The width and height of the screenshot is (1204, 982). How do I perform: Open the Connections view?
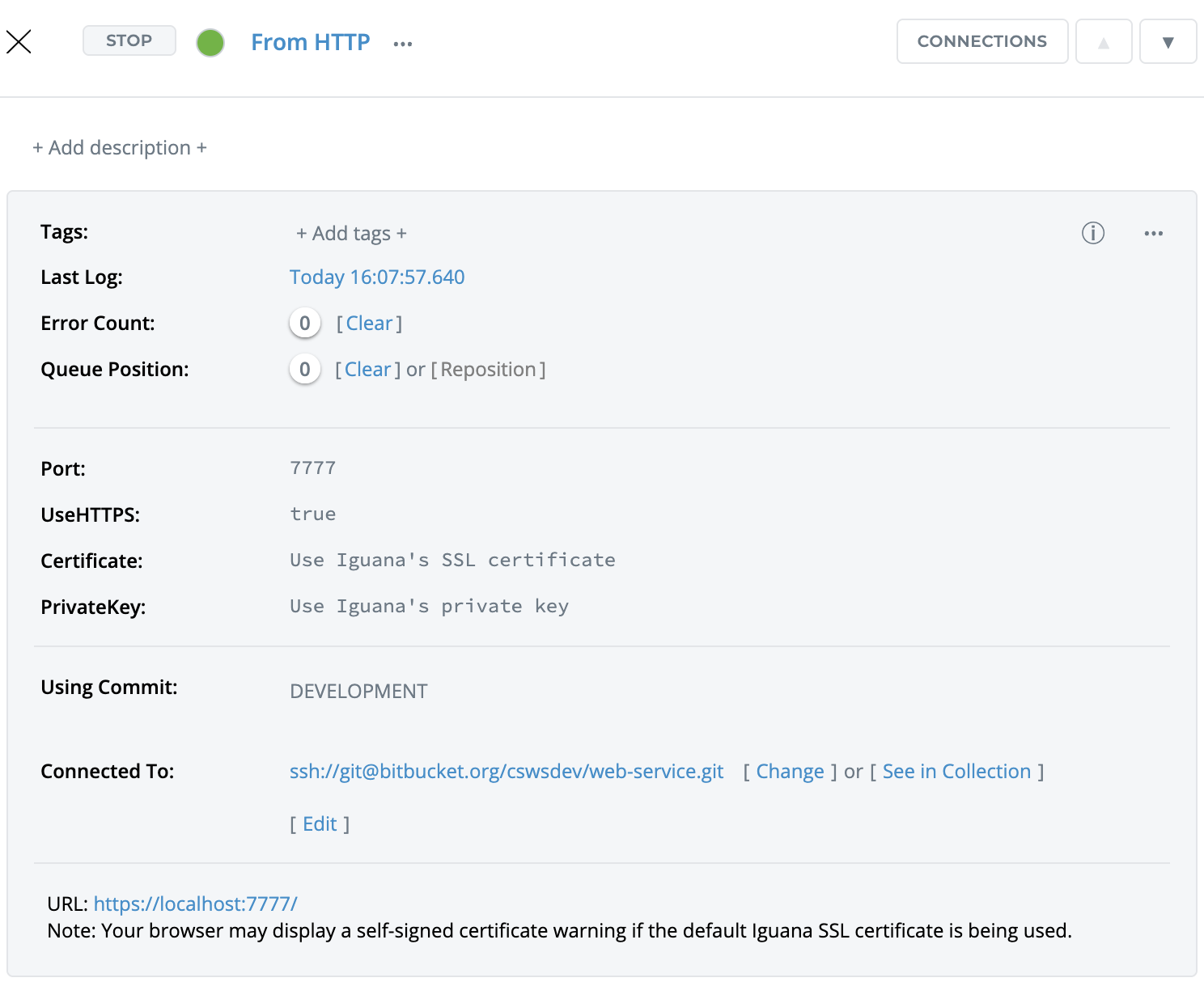click(x=981, y=41)
